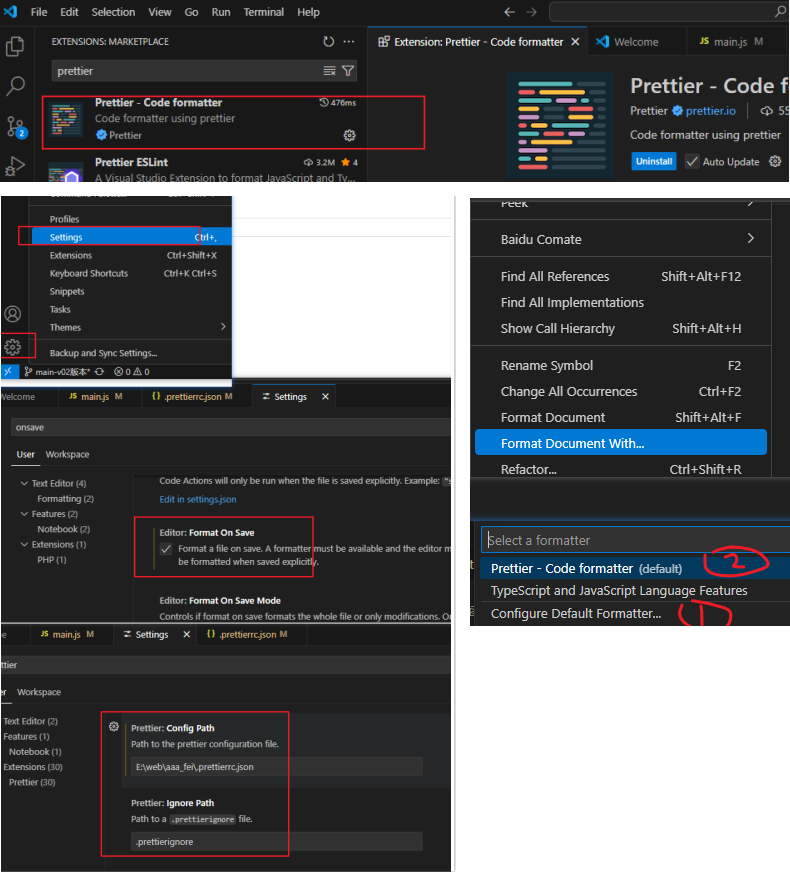Open the prettier.io publisher link

coord(710,110)
